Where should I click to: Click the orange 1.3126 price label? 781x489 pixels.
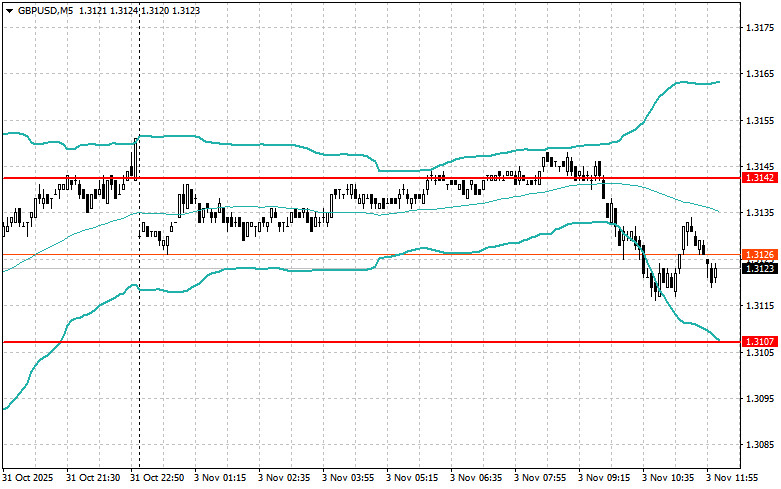[x=760, y=255]
